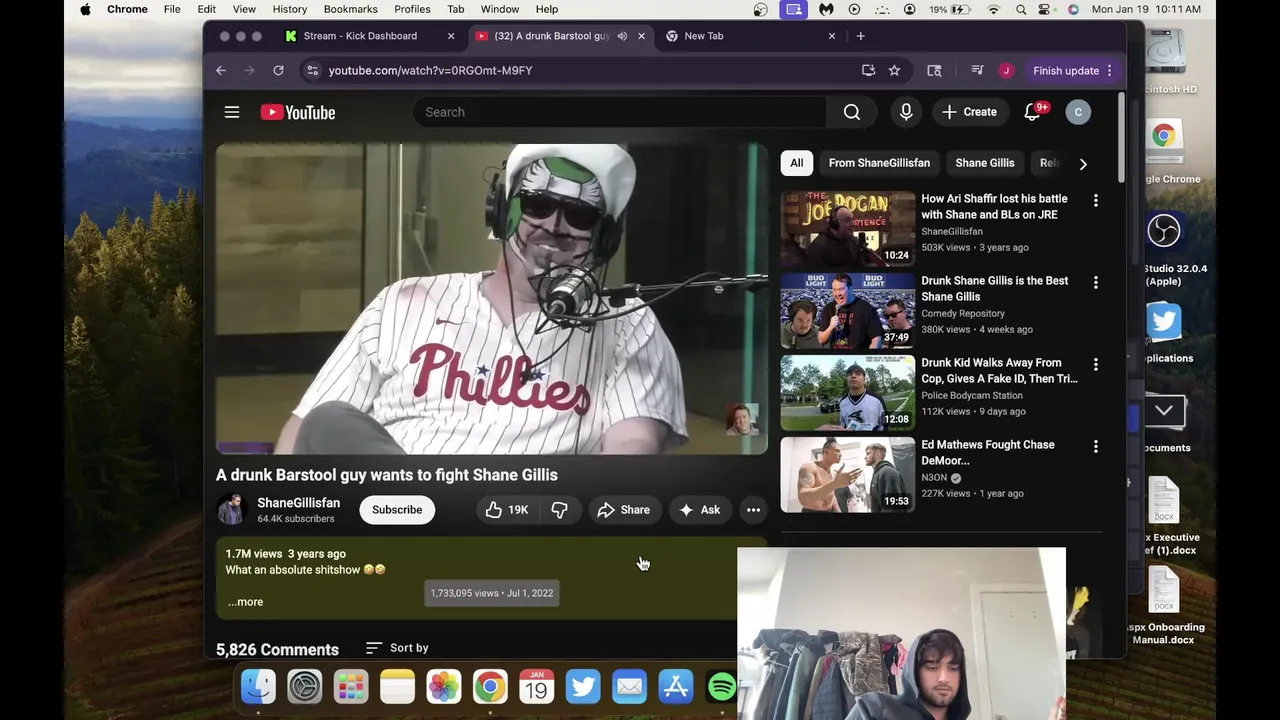This screenshot has width=1280, height=720.
Task: Select the All filter chip
Action: click(796, 163)
